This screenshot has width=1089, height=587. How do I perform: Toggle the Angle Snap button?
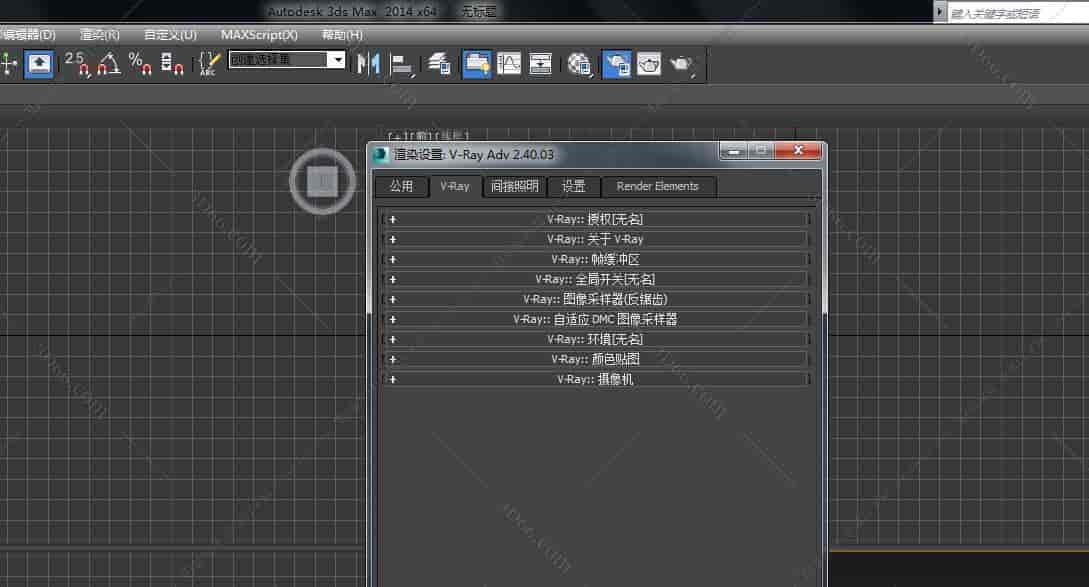pyautogui.click(x=109, y=64)
